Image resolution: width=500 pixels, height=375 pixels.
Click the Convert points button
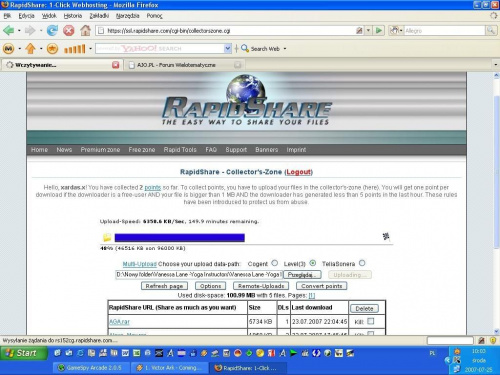pos(322,286)
